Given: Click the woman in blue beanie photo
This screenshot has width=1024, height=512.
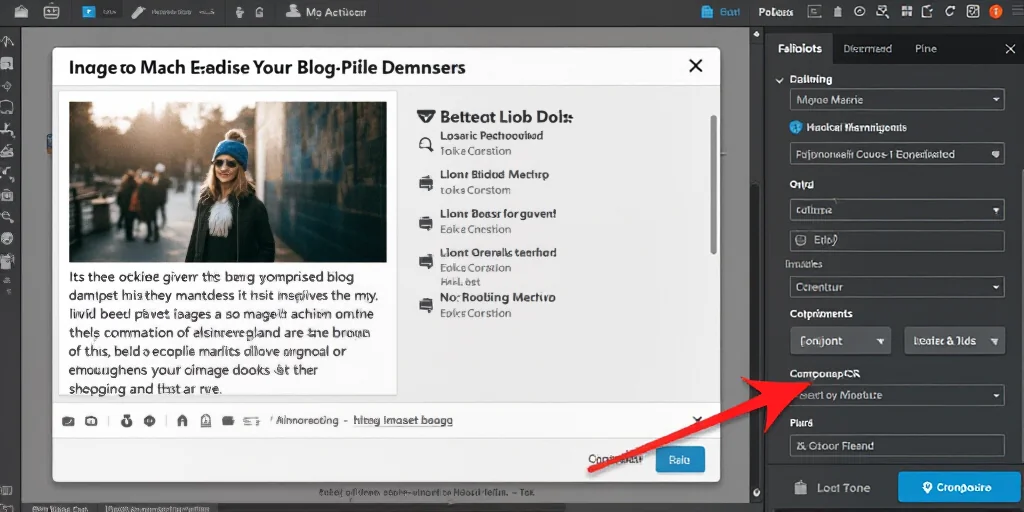Looking at the screenshot, I should point(228,182).
